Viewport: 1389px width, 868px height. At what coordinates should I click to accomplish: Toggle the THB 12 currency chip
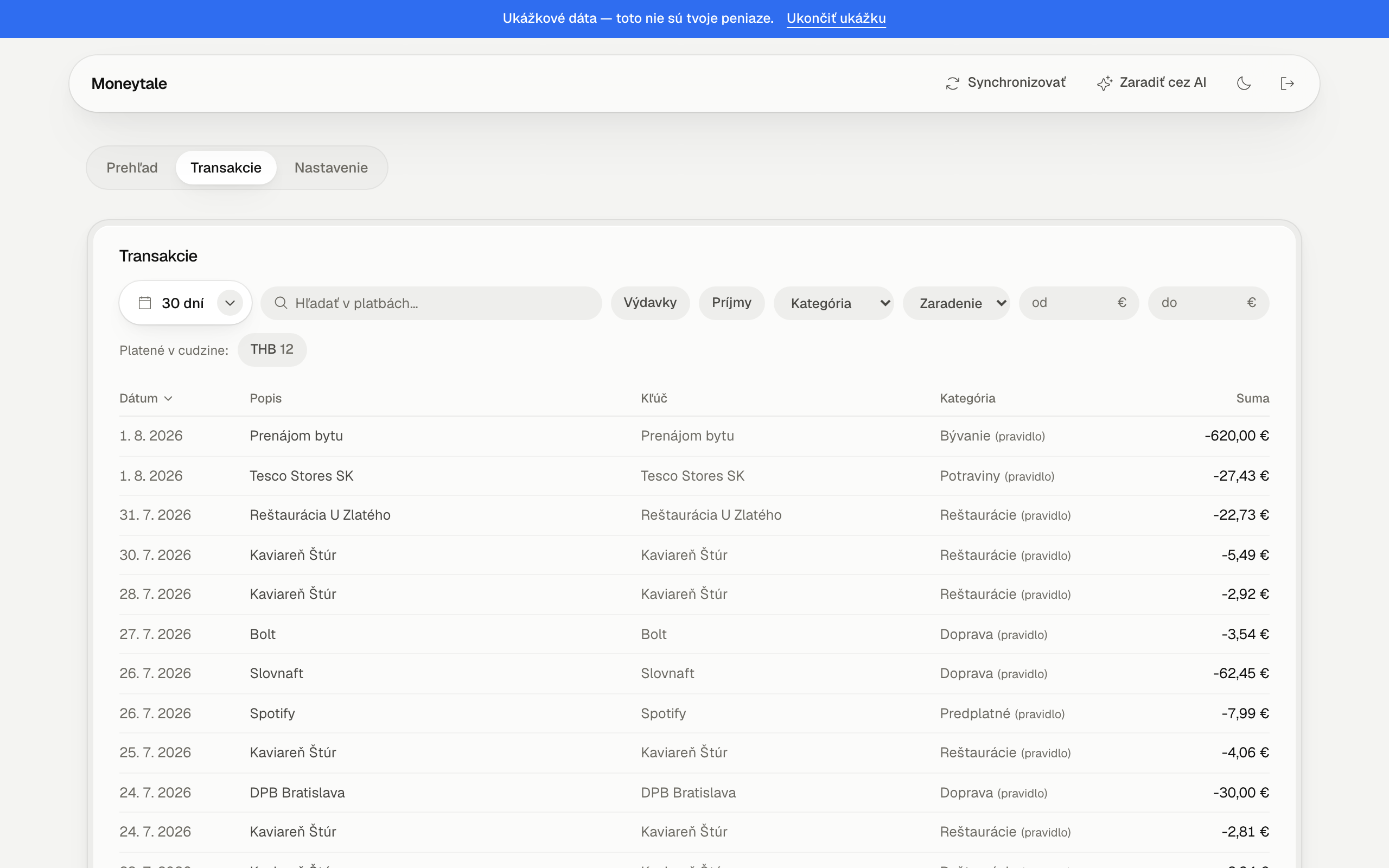pyautogui.click(x=272, y=349)
